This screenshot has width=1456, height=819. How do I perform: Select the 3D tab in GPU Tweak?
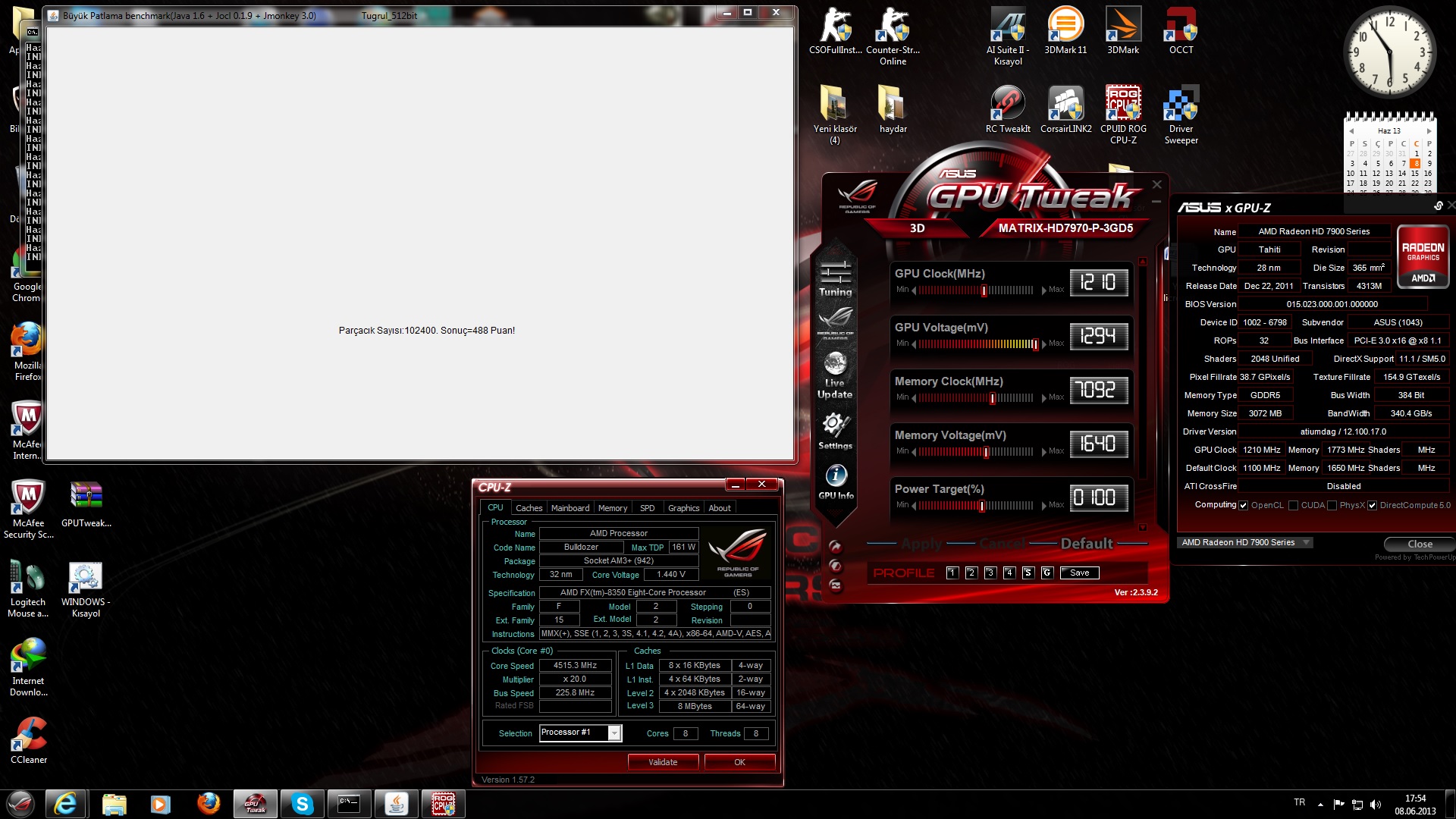[917, 228]
